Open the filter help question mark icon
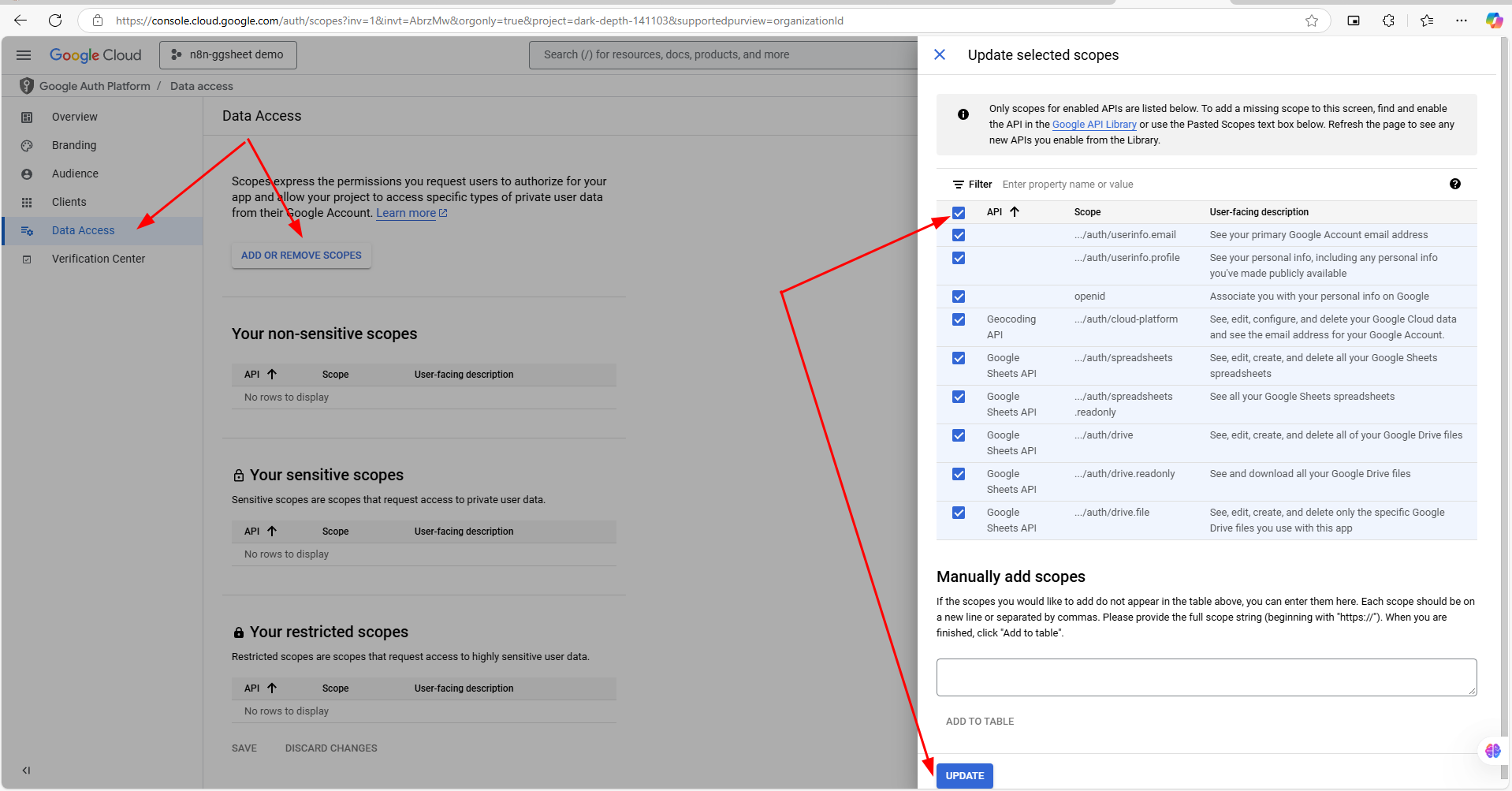The height and width of the screenshot is (791, 1512). click(1455, 184)
